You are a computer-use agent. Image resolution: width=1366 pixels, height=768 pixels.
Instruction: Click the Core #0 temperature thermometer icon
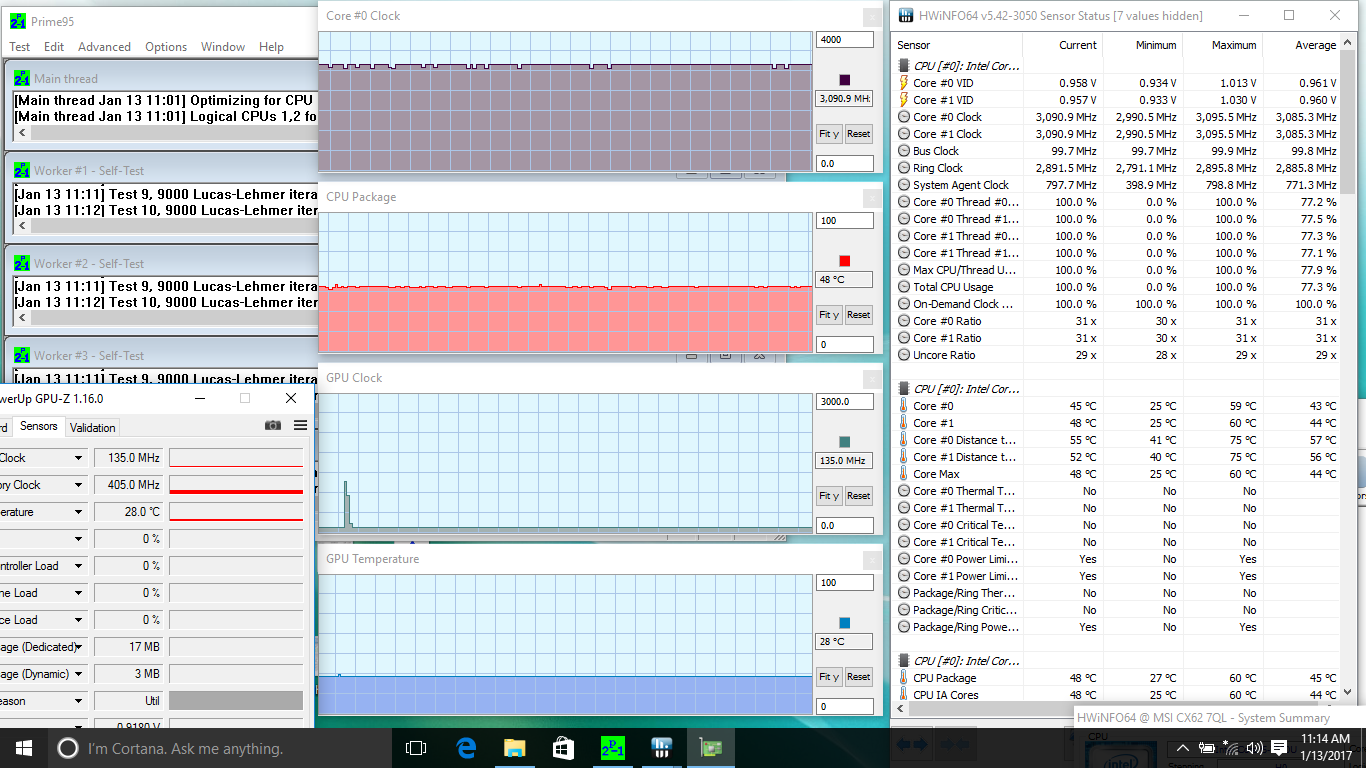904,406
